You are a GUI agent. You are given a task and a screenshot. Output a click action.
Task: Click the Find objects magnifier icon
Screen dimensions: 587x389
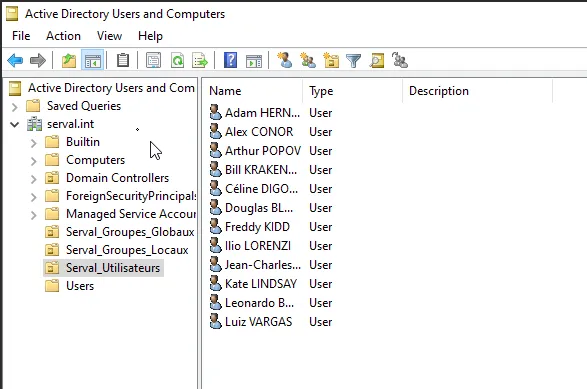pos(377,60)
